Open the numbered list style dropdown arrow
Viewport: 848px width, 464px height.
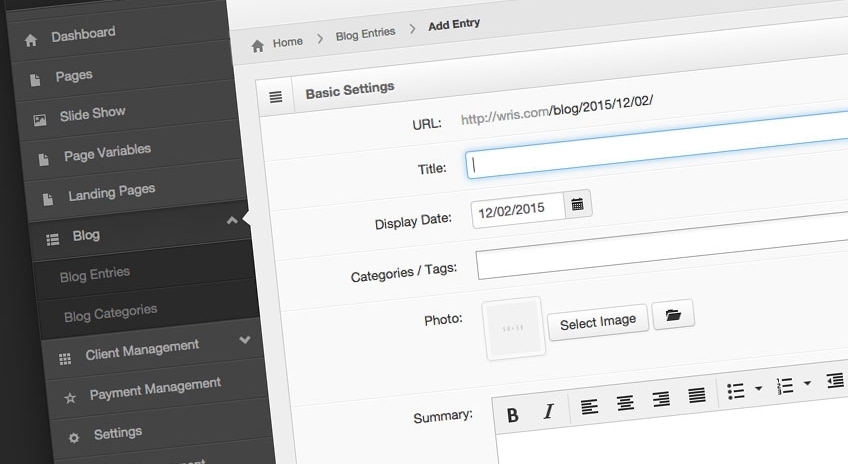(807, 383)
